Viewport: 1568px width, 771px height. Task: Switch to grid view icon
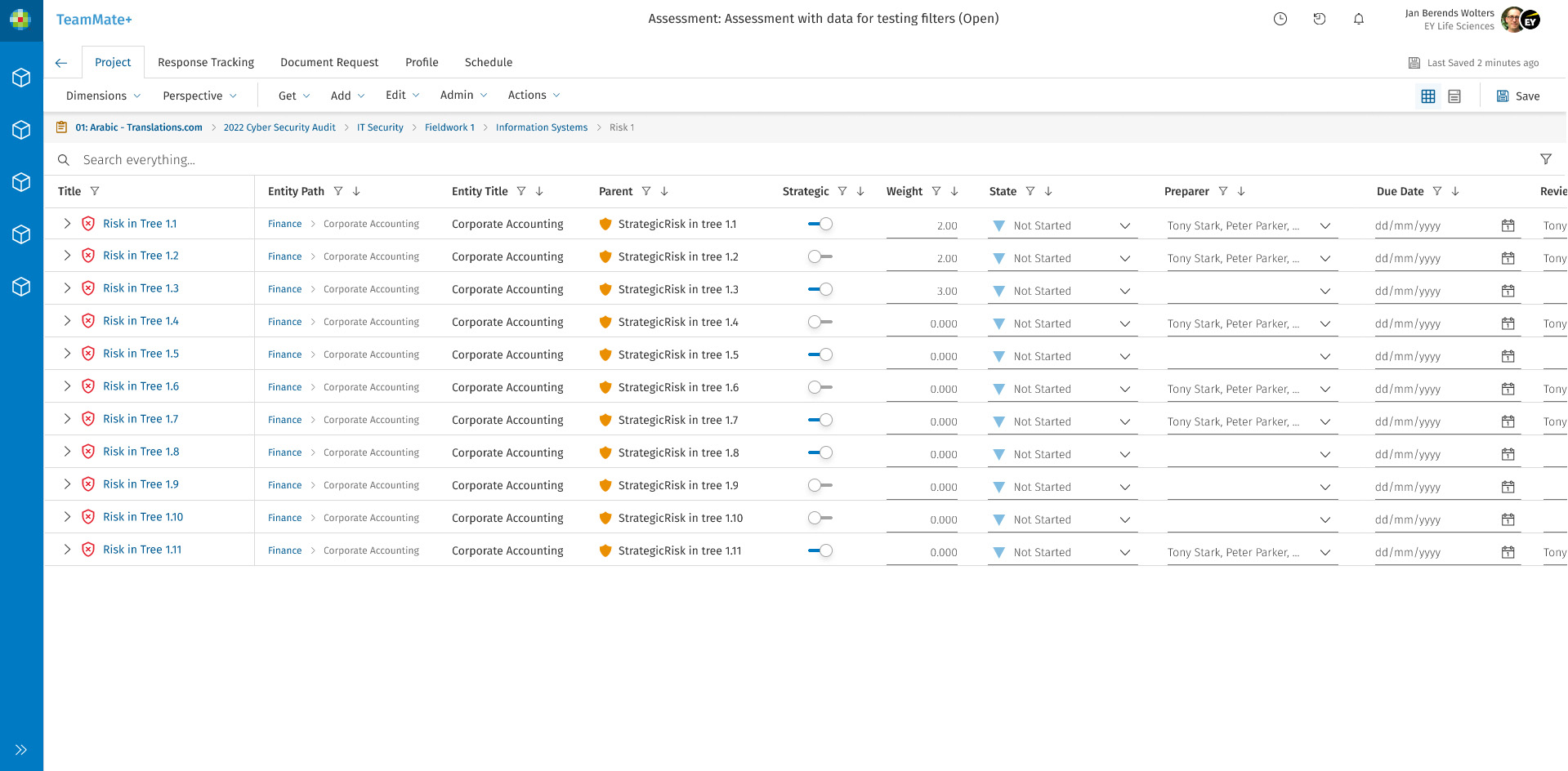pos(1427,96)
